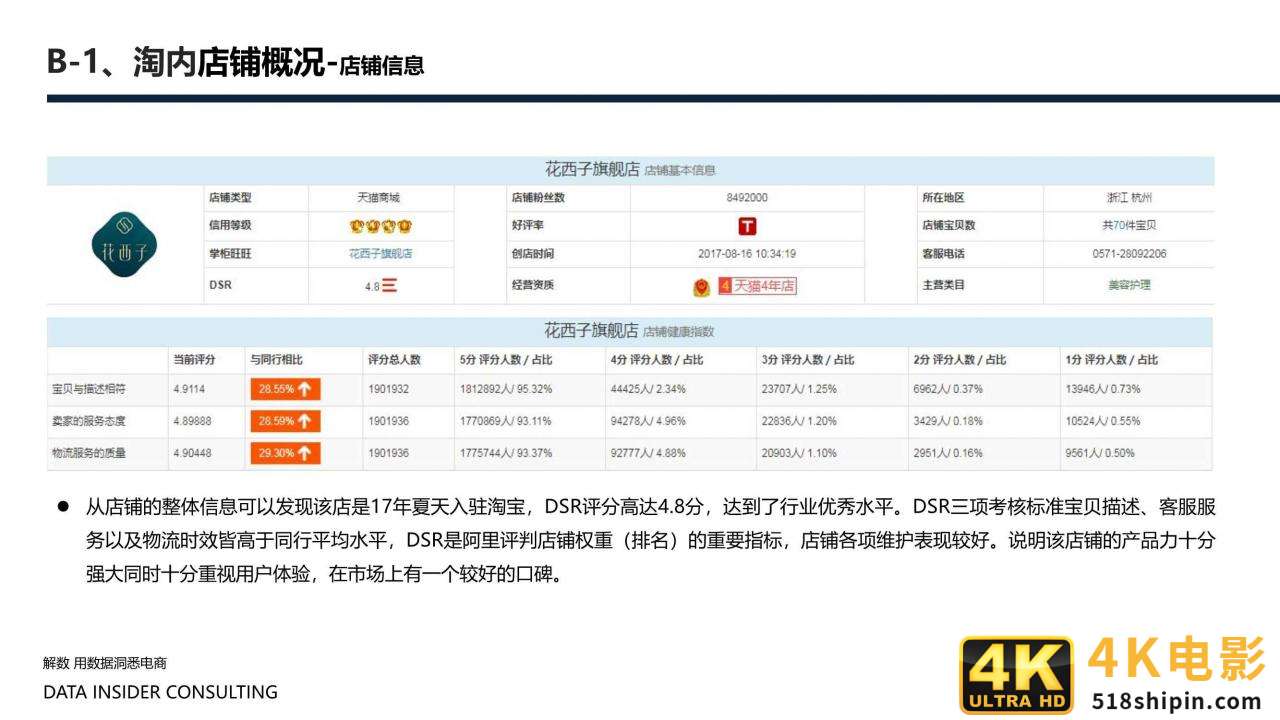Click the 经营资质 label
The image size is (1280, 720).
pyautogui.click(x=533, y=285)
